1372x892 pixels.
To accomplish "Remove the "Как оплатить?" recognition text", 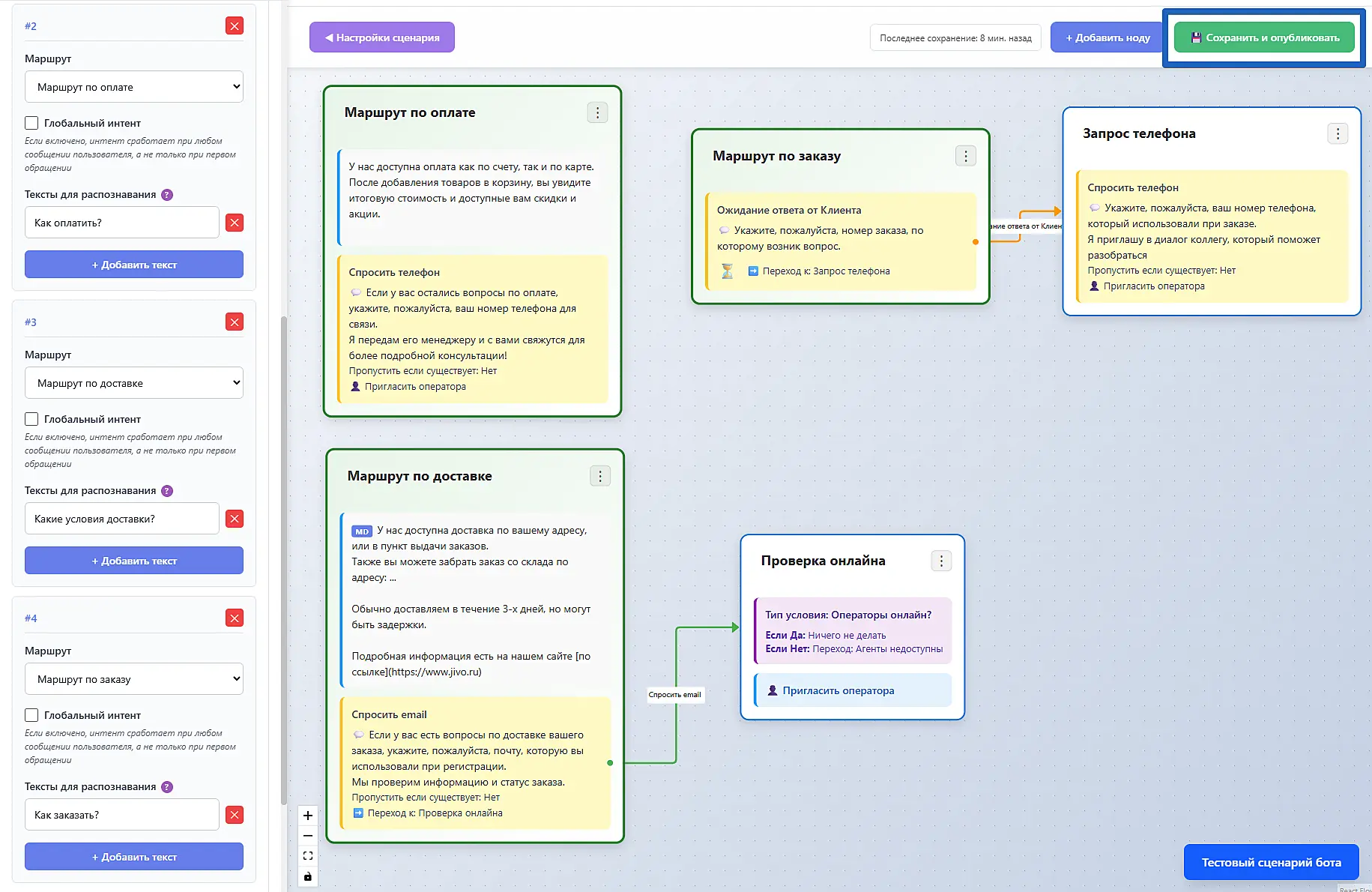I will click(235, 223).
